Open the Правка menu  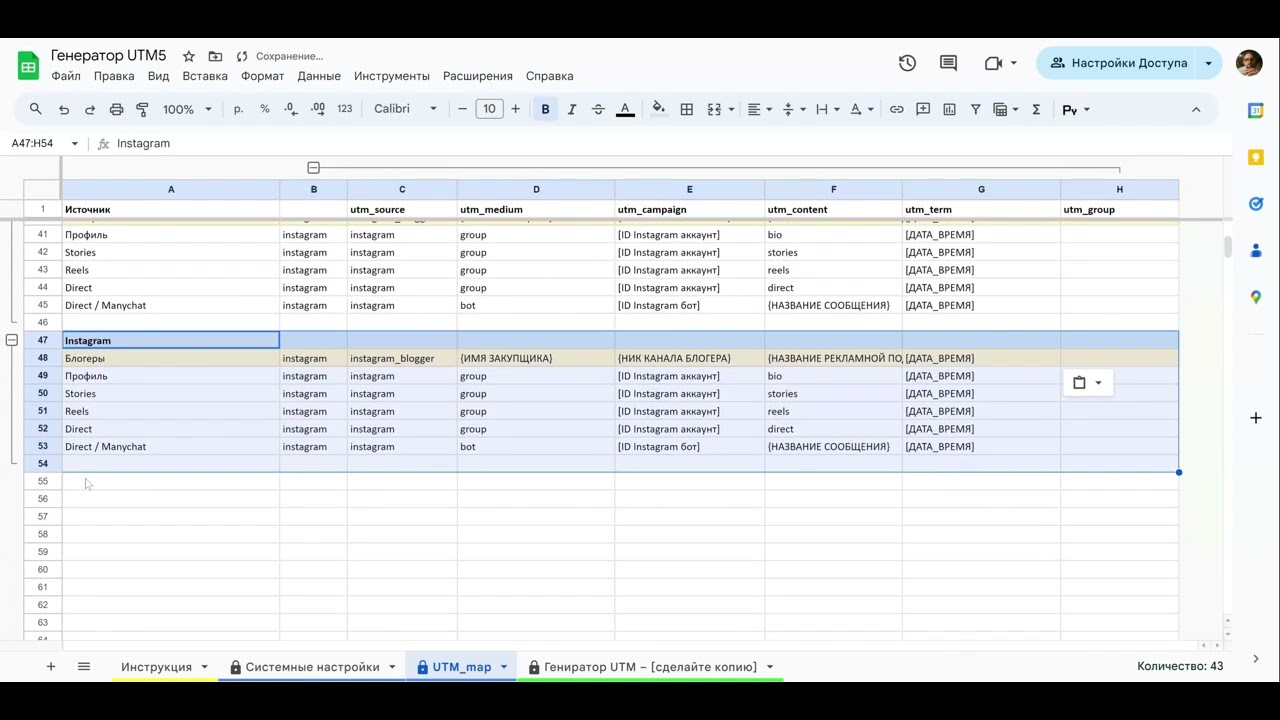coord(114,76)
